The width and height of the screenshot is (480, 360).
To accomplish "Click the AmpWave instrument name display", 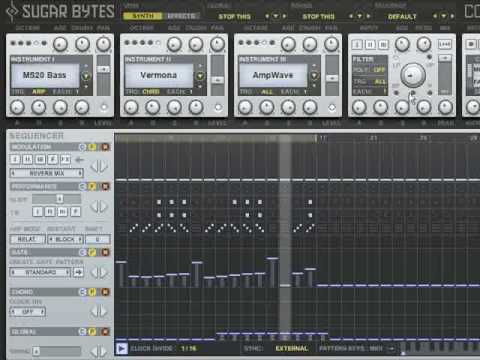I will [273, 75].
